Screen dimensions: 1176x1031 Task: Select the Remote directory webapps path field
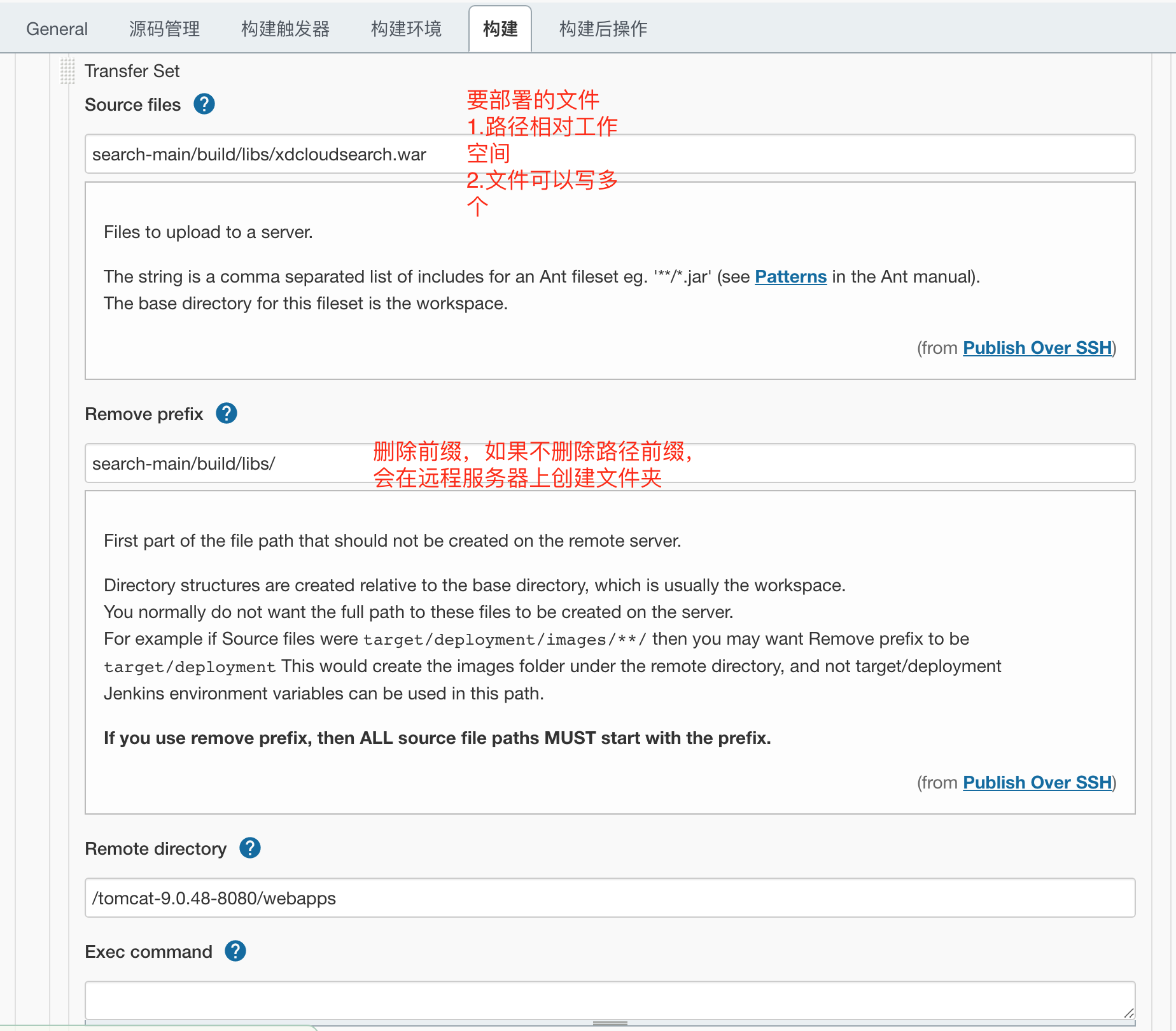pos(318,898)
